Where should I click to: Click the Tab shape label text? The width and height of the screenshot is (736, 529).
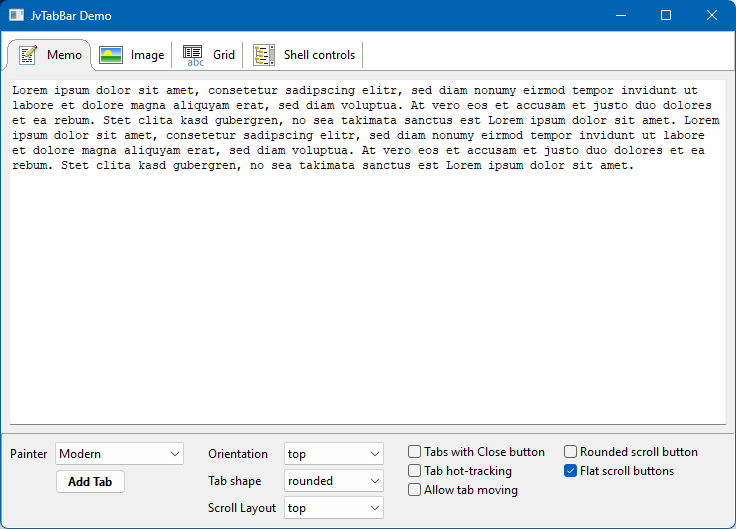point(235,481)
